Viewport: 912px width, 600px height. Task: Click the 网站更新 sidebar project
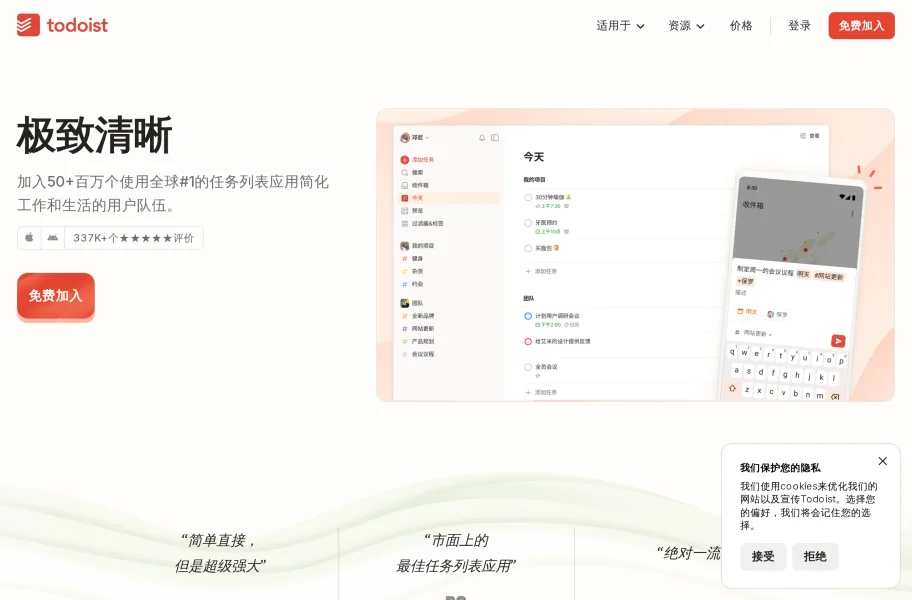pyautogui.click(x=418, y=329)
